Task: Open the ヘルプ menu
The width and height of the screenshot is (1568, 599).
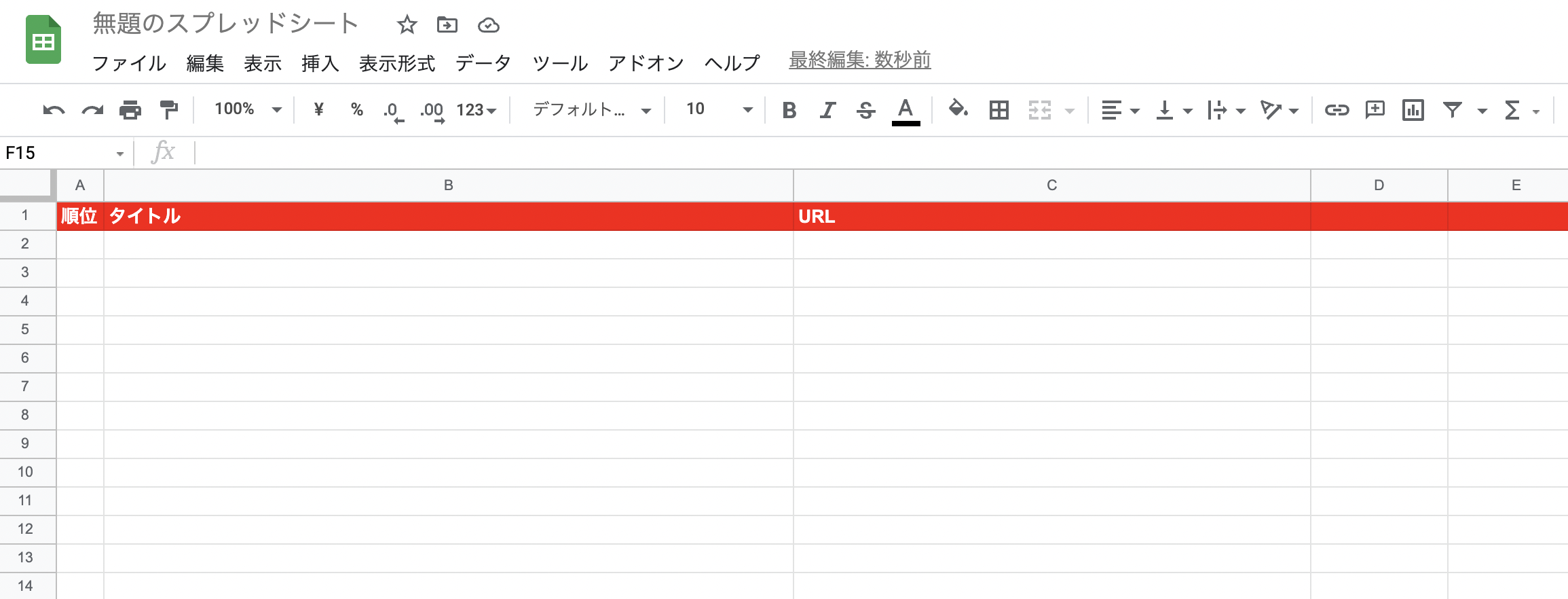Action: point(732,63)
